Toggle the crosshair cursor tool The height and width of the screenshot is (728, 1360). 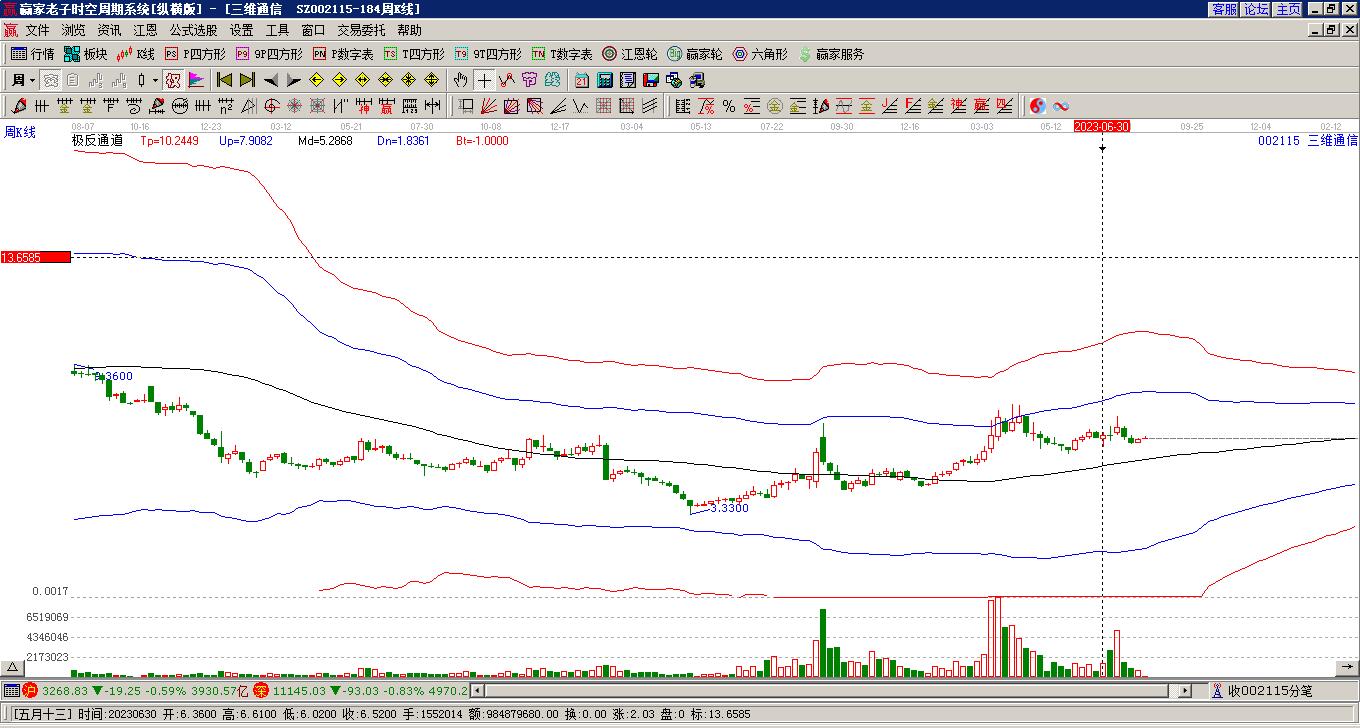[484, 80]
